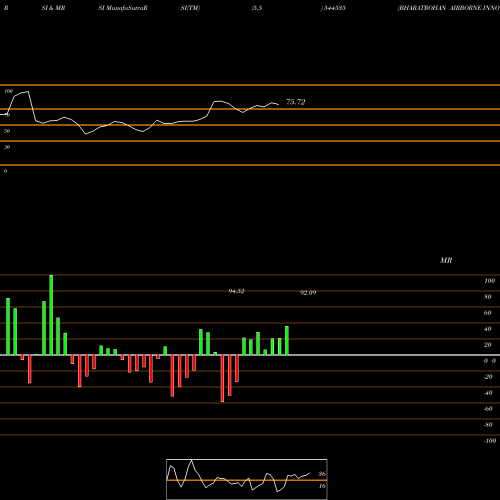500x500 pixels.
Task: Click the 50 label on the RSI axis
Action: coord(7,131)
